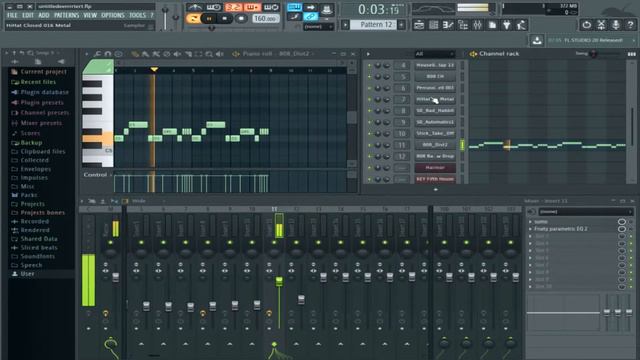This screenshot has height=360, width=640.
Task: Open the All channel filter dropdown
Action: pos(434,54)
